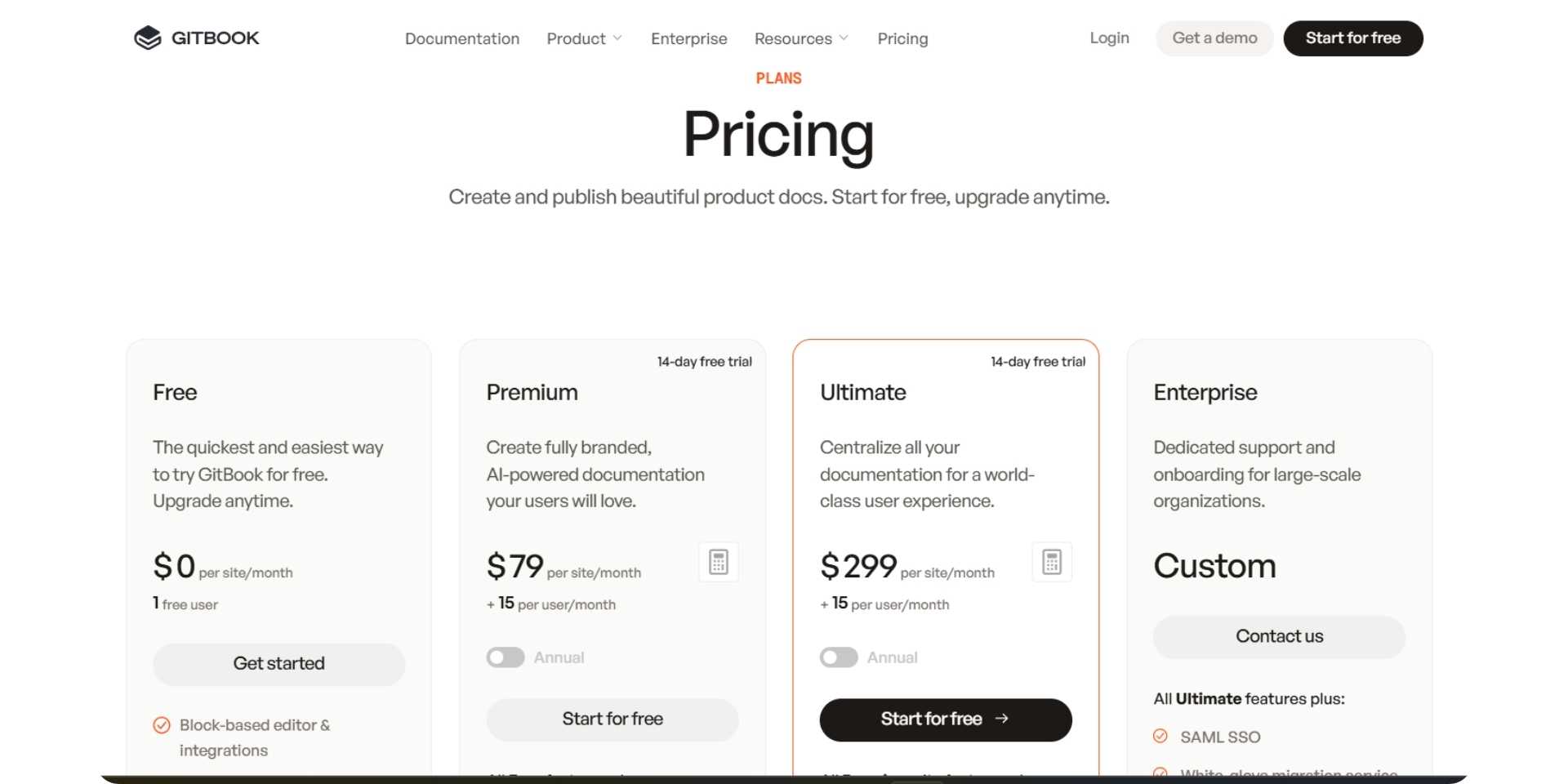
Task: Open the price calculator on the Premium card
Action: (x=718, y=562)
